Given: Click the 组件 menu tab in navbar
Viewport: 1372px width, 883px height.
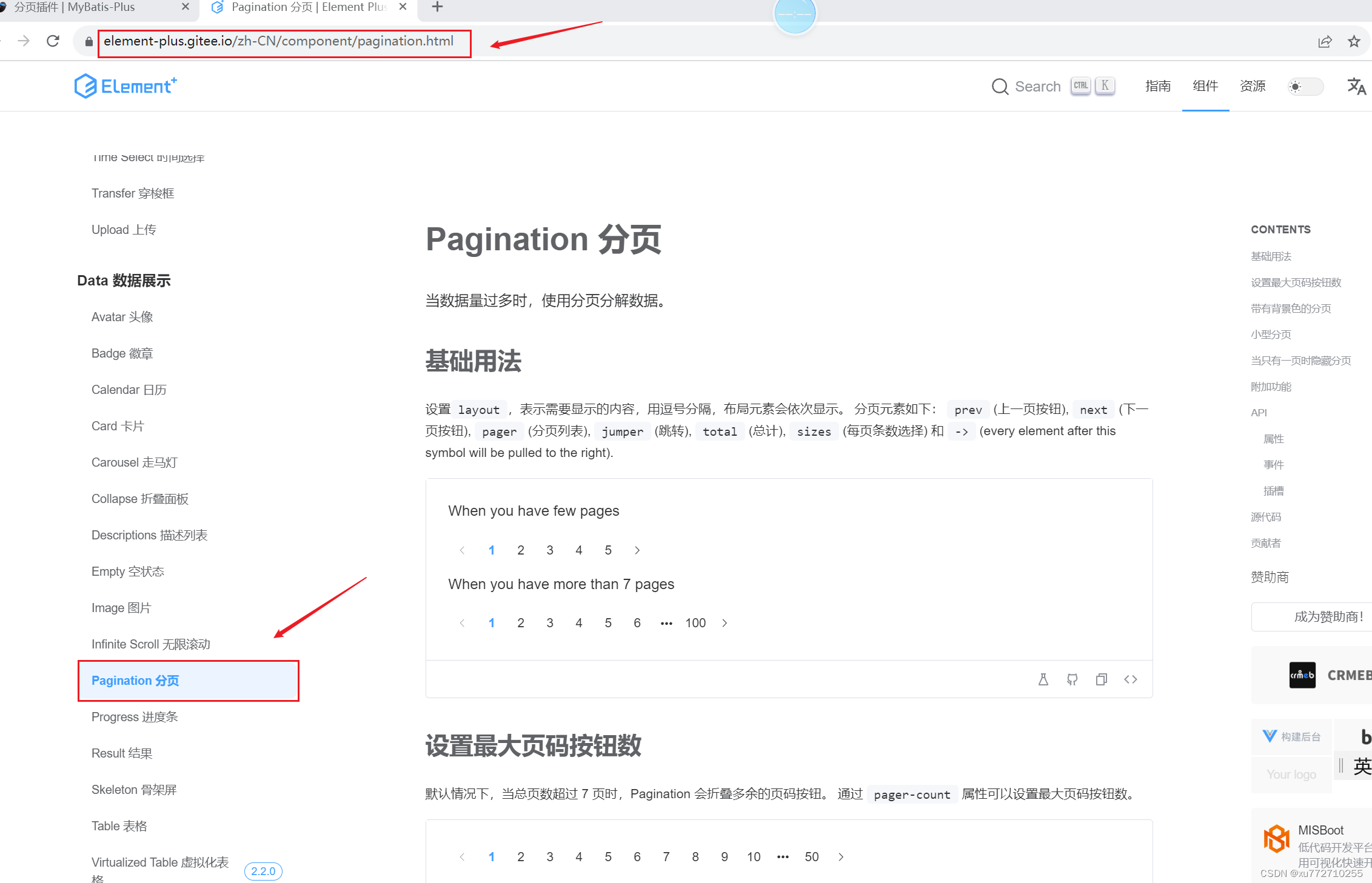Looking at the screenshot, I should (1204, 86).
